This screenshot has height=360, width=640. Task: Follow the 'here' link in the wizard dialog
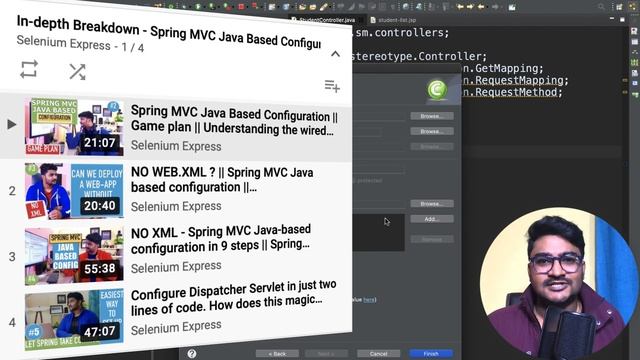[369, 300]
